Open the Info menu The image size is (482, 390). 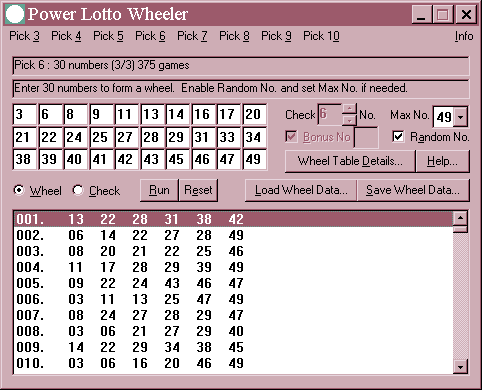[464, 36]
